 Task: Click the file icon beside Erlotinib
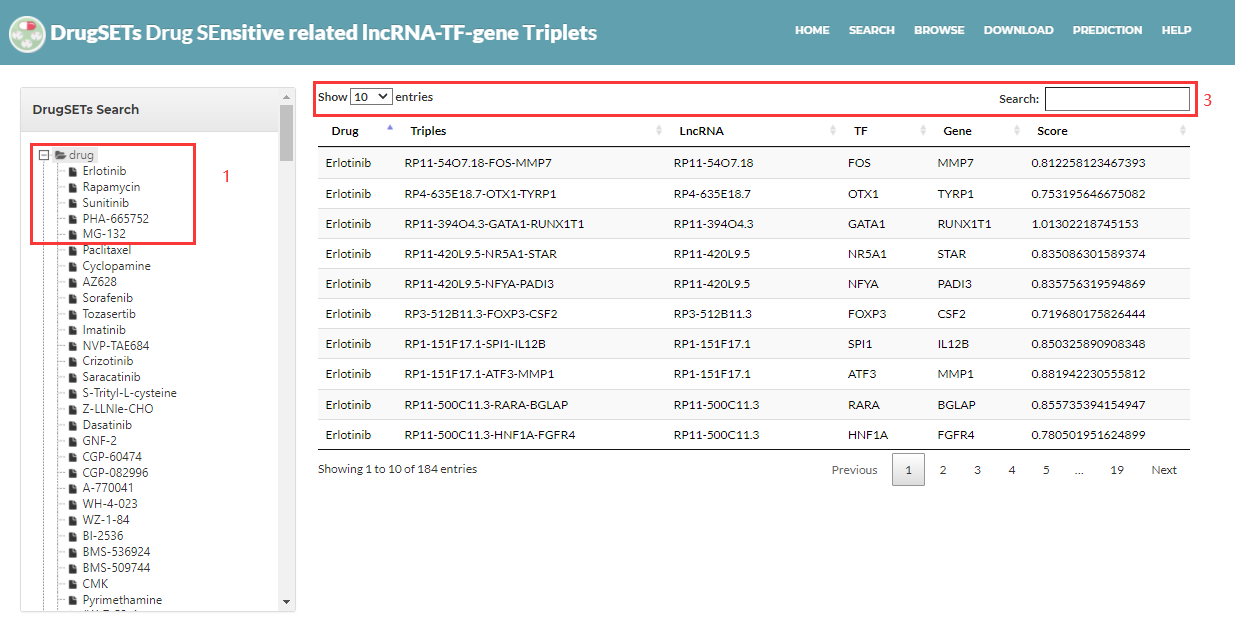[x=73, y=171]
